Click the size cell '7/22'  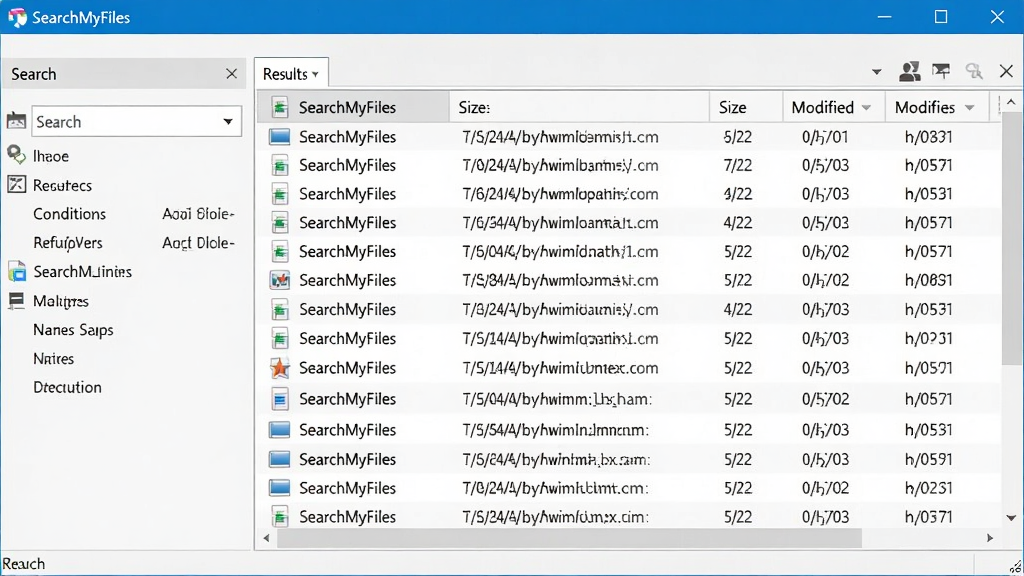pyautogui.click(x=737, y=165)
